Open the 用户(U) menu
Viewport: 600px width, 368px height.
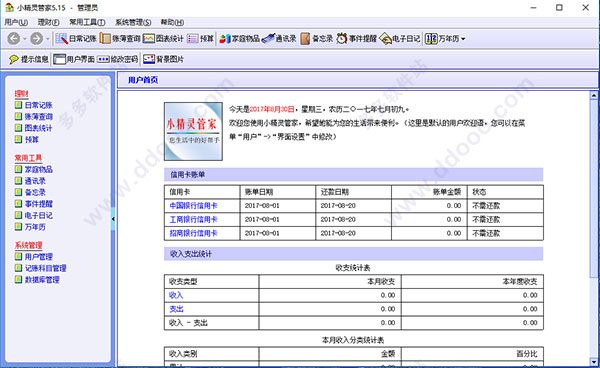tap(16, 22)
